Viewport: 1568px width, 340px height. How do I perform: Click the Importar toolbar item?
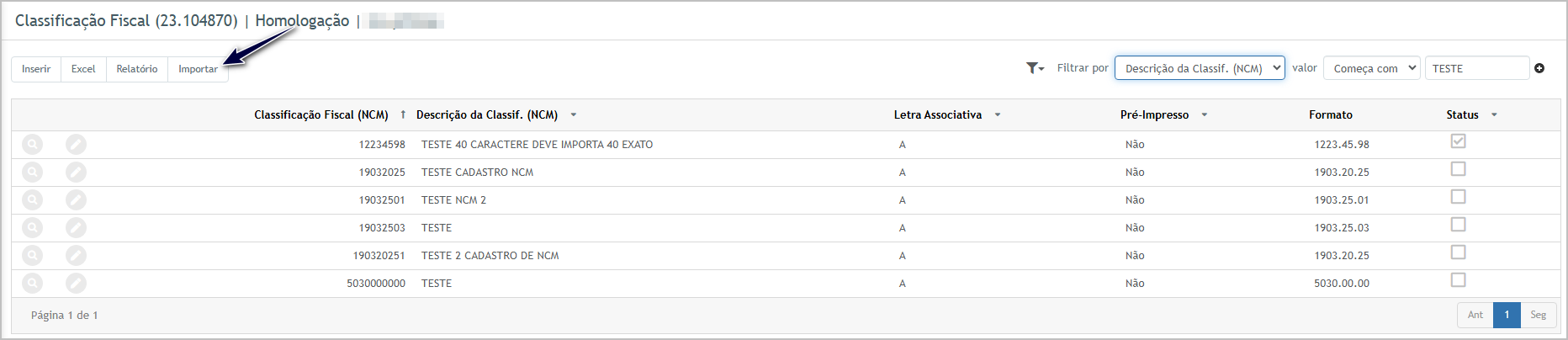point(198,69)
